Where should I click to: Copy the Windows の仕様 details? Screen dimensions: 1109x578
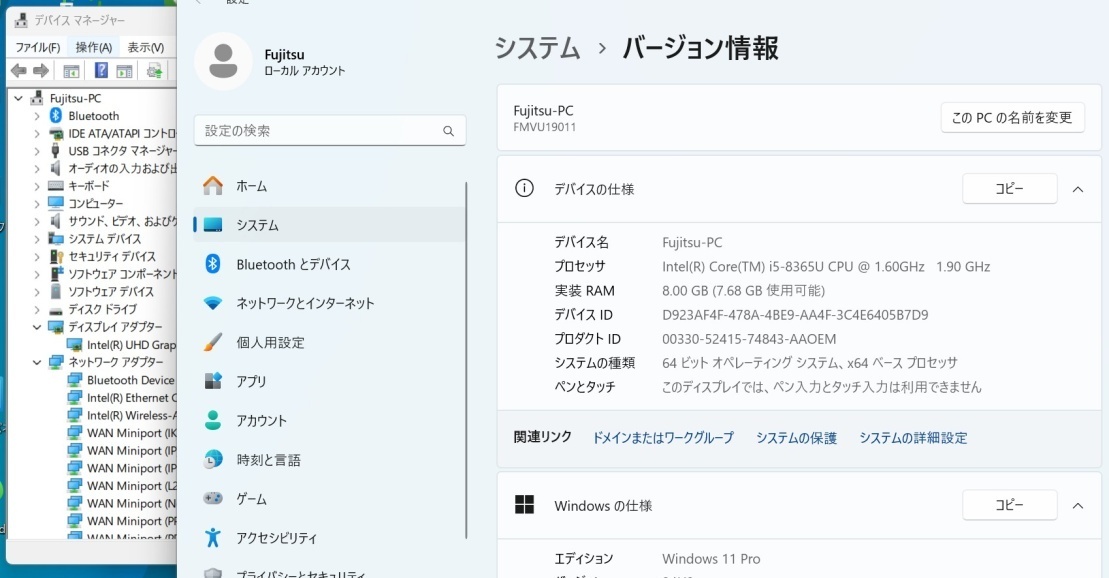[x=1009, y=505]
